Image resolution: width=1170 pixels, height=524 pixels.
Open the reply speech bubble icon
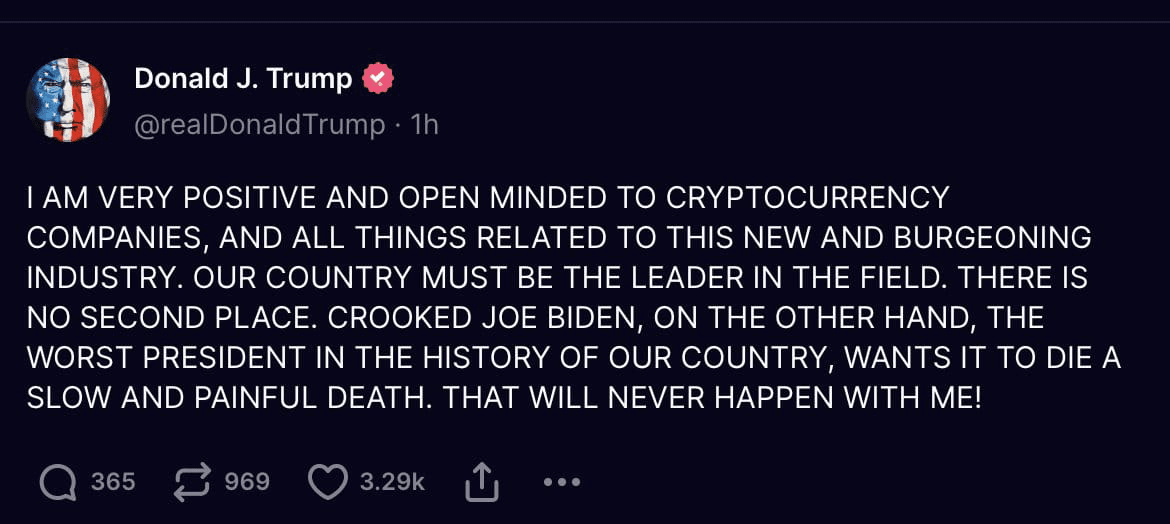click(58, 483)
